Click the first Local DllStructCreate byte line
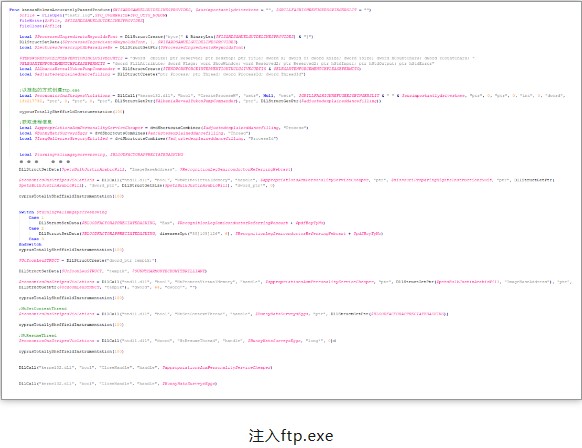Screen dimensions: 582x448 click(166, 37)
